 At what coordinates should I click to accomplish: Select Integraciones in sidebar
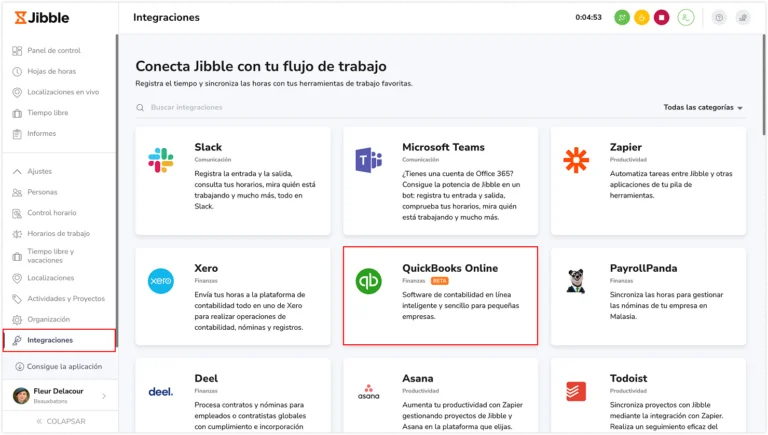click(x=59, y=340)
